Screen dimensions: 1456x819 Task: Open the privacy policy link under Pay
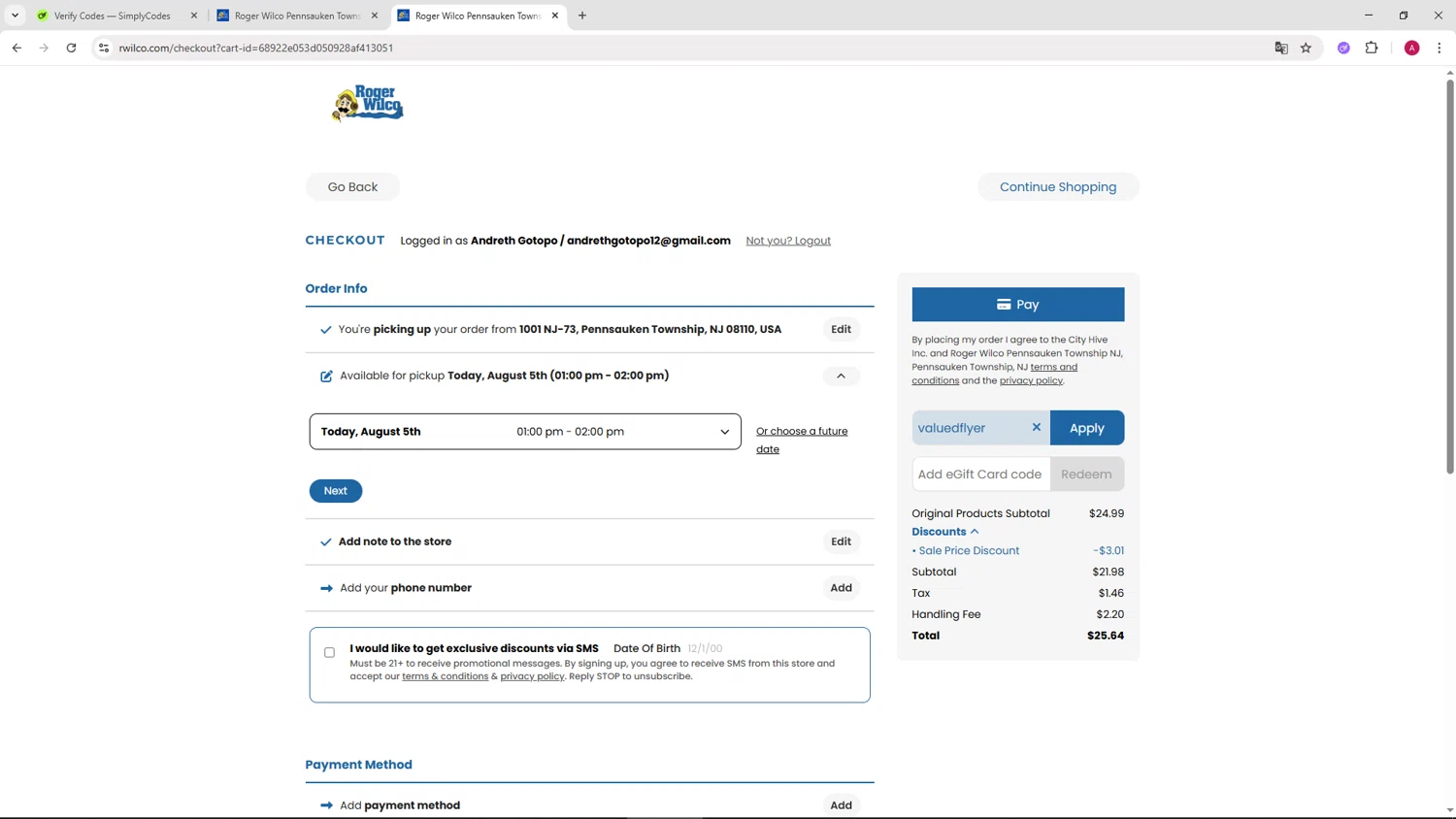click(1031, 380)
